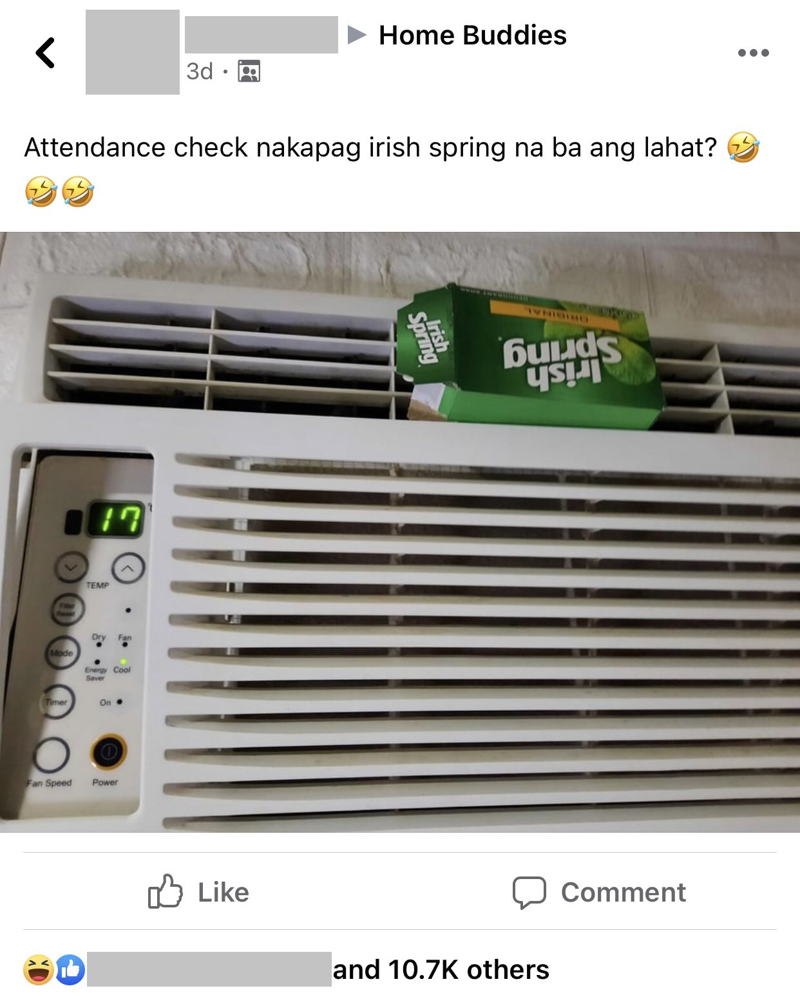Select the 'Attendance check' caption text
The width and height of the screenshot is (800, 1004).
(136, 147)
